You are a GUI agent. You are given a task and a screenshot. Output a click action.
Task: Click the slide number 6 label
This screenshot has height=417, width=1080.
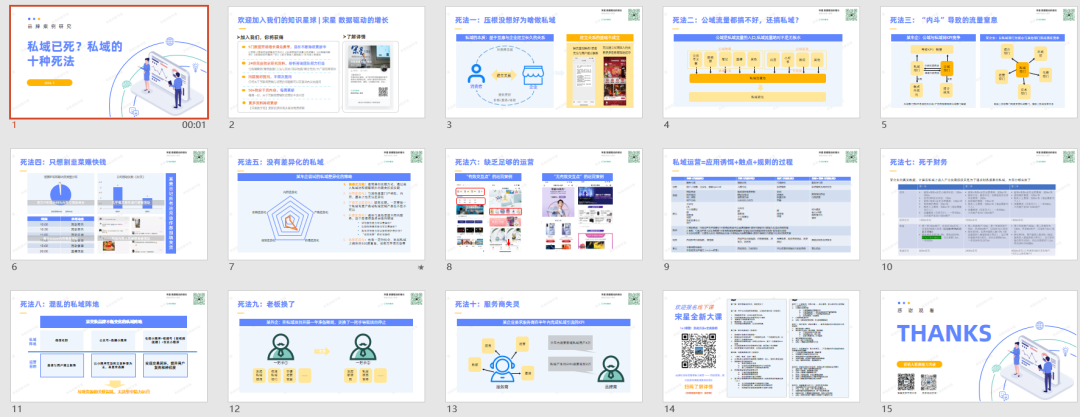14,267
